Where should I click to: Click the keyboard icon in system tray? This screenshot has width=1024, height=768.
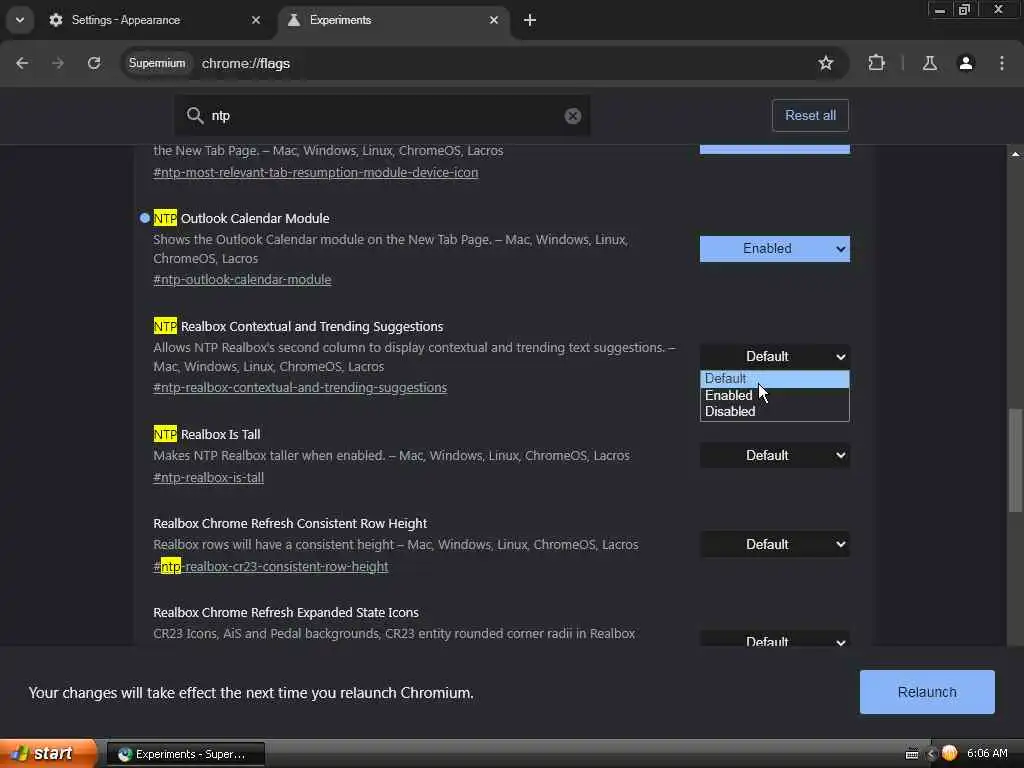coord(912,754)
